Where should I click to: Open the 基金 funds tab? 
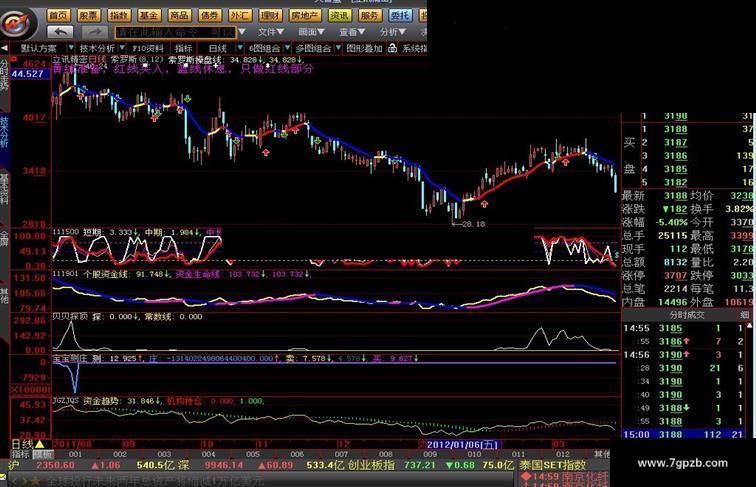(x=148, y=15)
